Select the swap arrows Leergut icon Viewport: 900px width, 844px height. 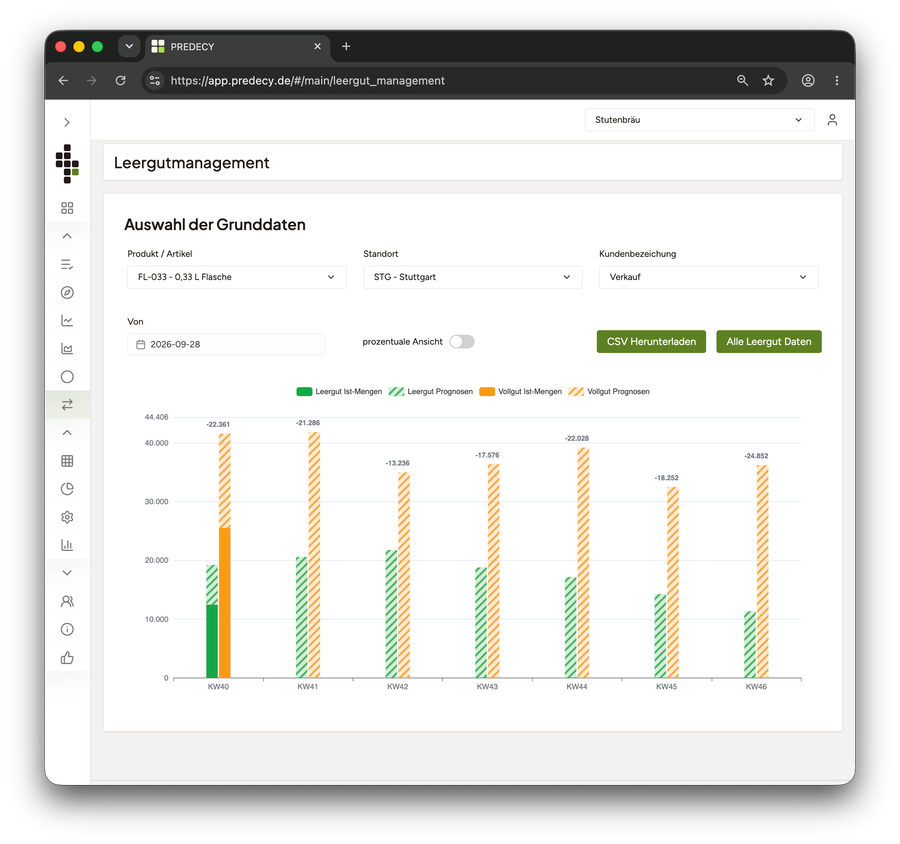pos(67,405)
